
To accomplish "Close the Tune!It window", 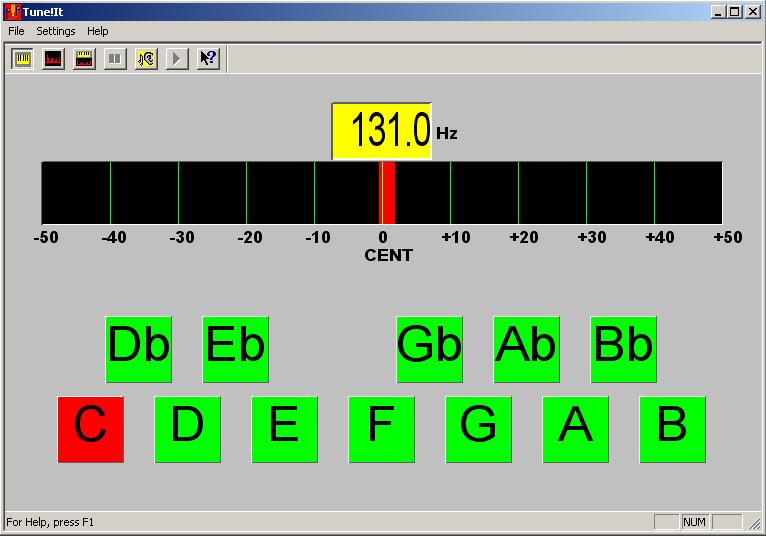I will click(x=753, y=12).
